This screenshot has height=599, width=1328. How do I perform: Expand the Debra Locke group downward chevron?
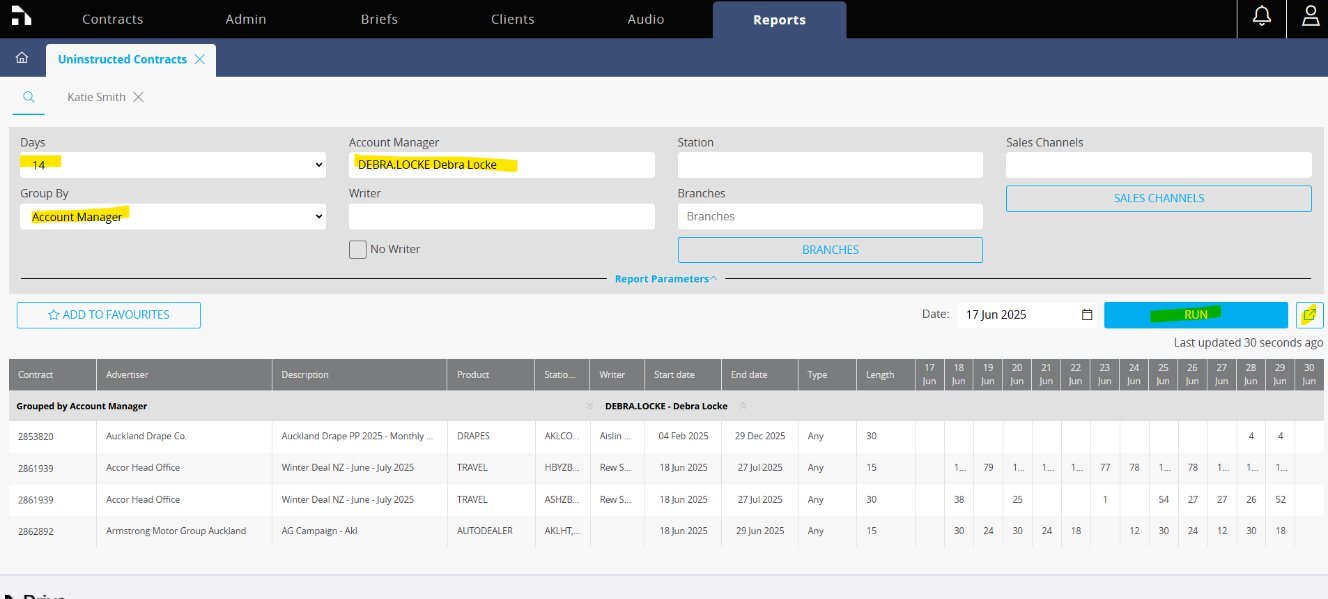(590, 406)
